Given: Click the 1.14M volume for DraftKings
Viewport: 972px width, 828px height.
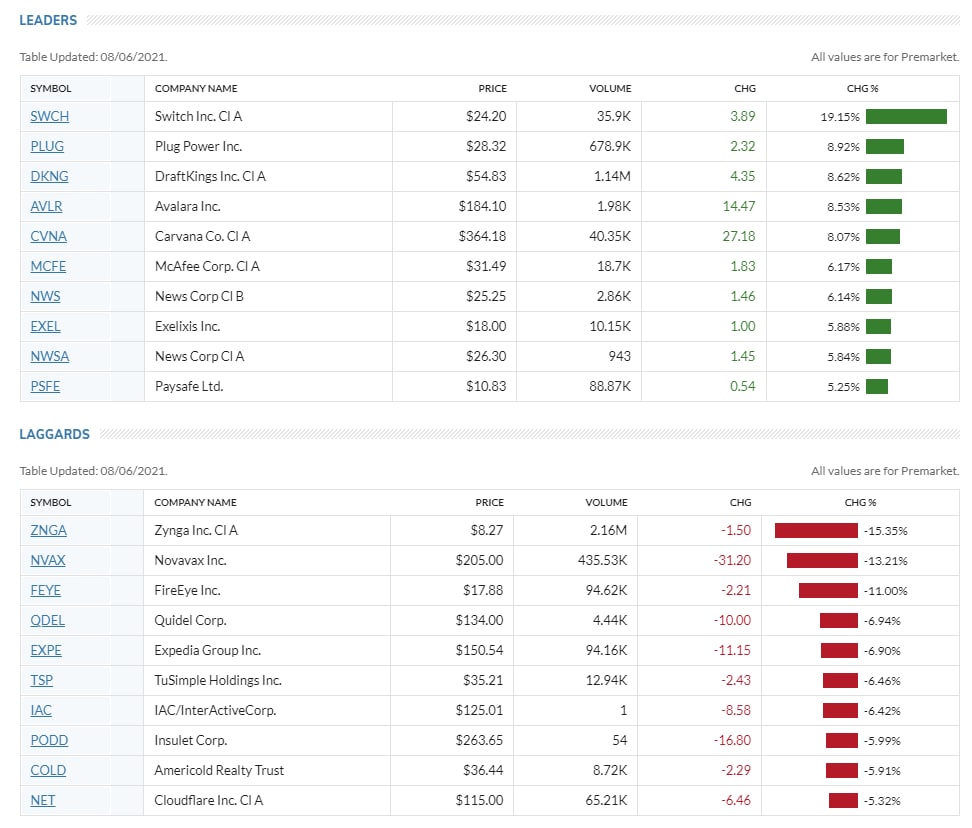Looking at the screenshot, I should [612, 177].
